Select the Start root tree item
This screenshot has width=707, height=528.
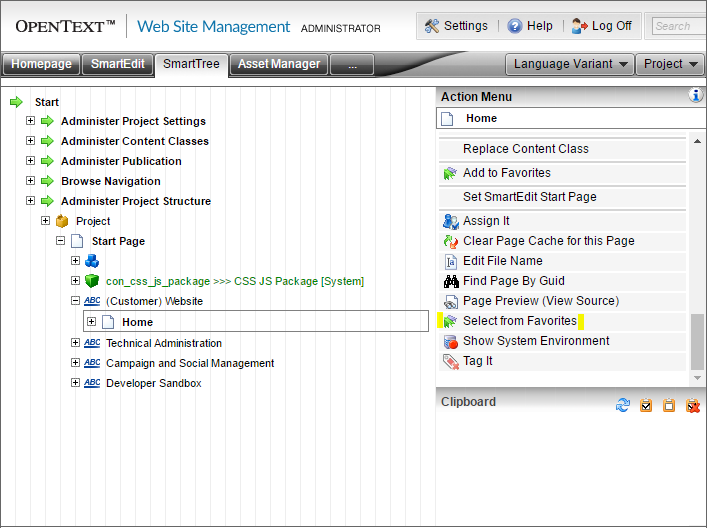click(47, 102)
